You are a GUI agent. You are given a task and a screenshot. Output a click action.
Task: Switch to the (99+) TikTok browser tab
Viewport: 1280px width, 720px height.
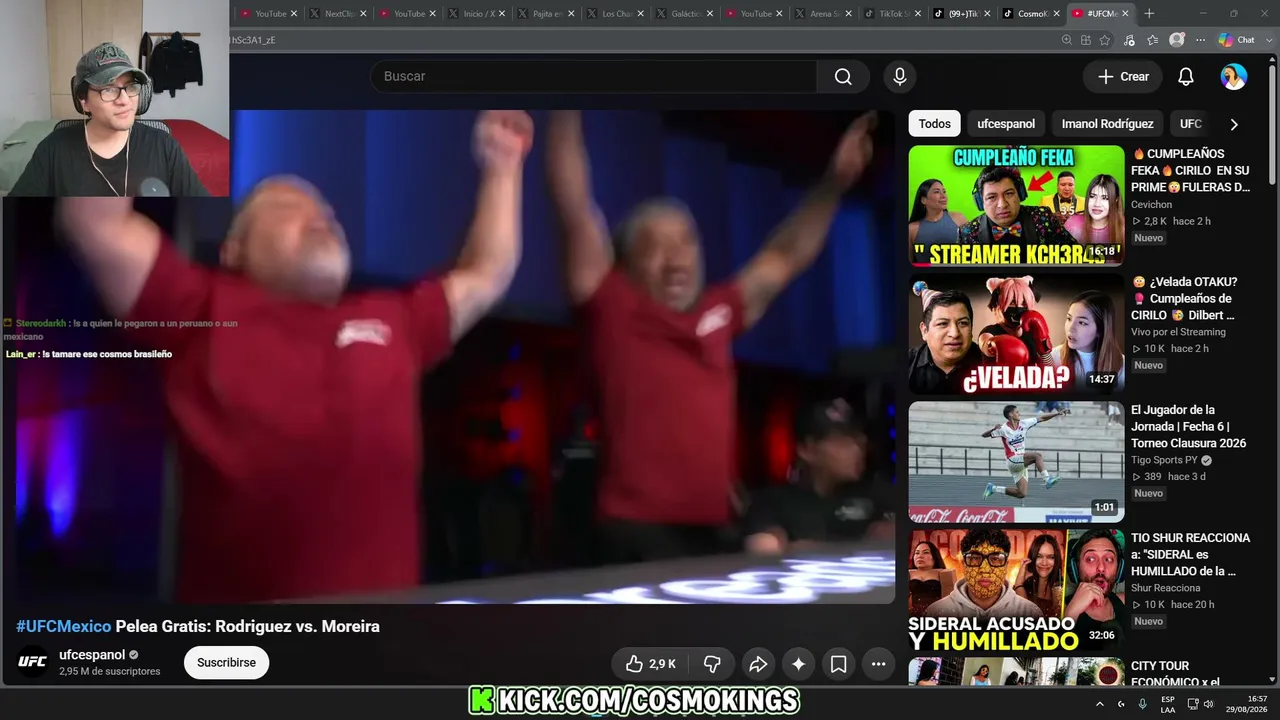pyautogui.click(x=962, y=14)
